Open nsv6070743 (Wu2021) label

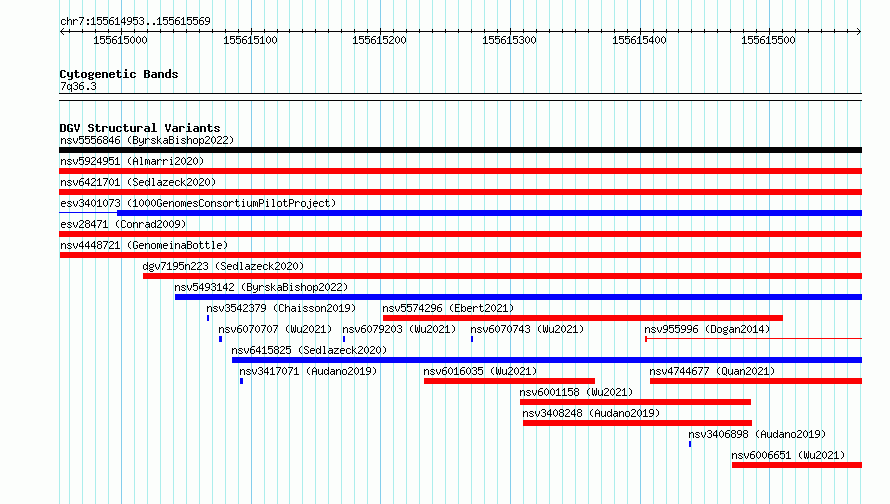coord(527,329)
